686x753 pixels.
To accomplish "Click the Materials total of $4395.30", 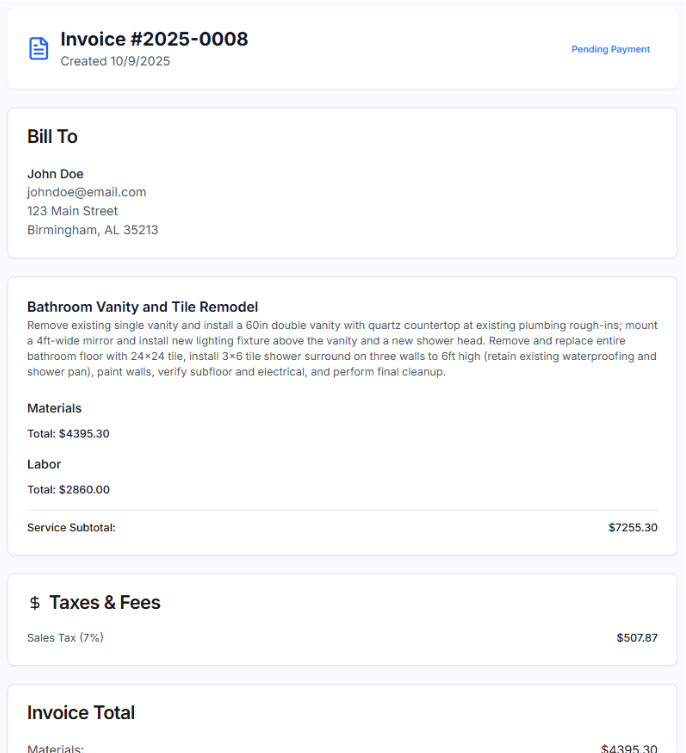I will pyautogui.click(x=68, y=434).
